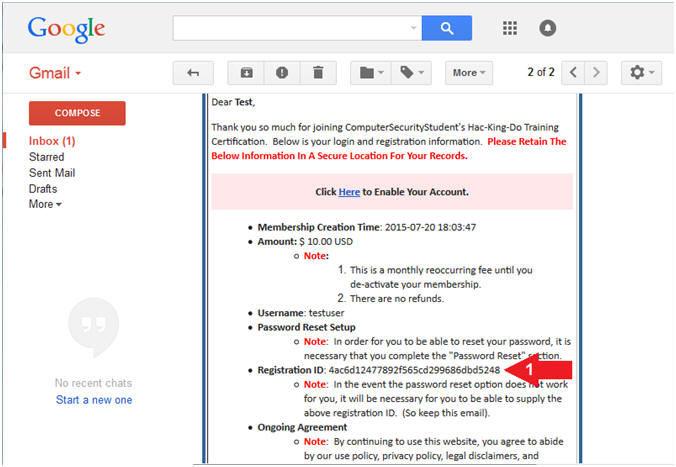The image size is (676, 467).
Task: Expand More labels in sidebar
Action: coord(45,204)
